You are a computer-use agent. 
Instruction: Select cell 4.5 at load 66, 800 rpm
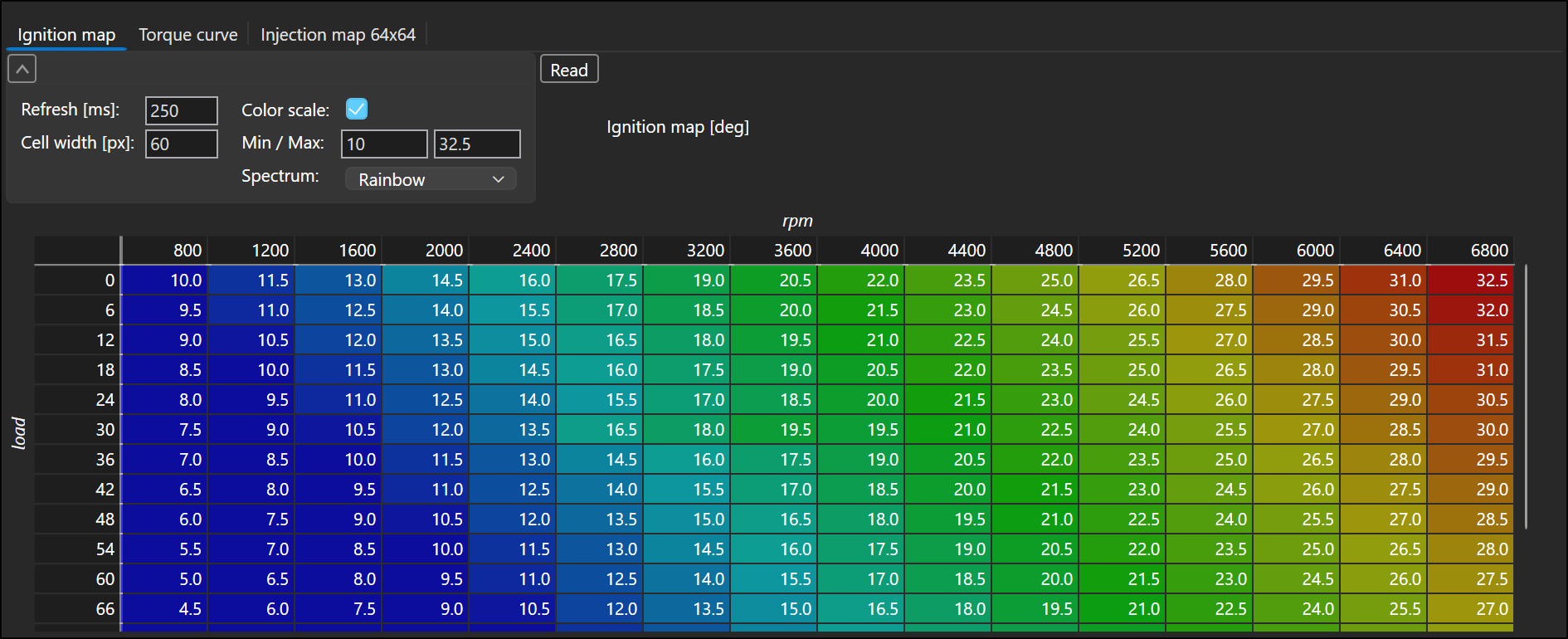164,609
